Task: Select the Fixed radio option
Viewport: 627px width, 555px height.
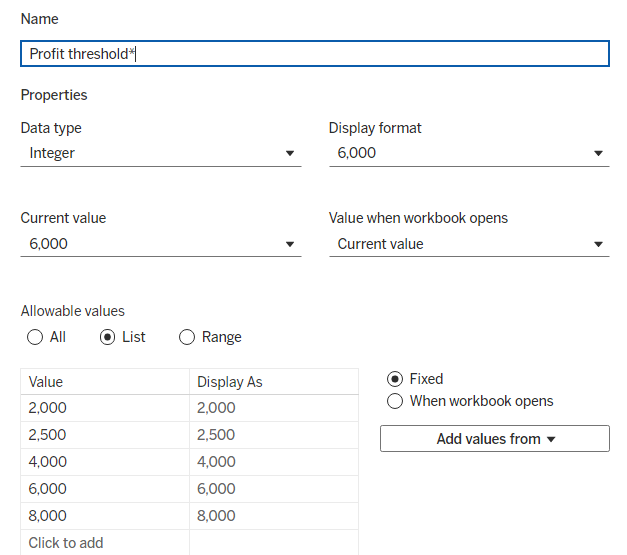Action: tap(395, 379)
